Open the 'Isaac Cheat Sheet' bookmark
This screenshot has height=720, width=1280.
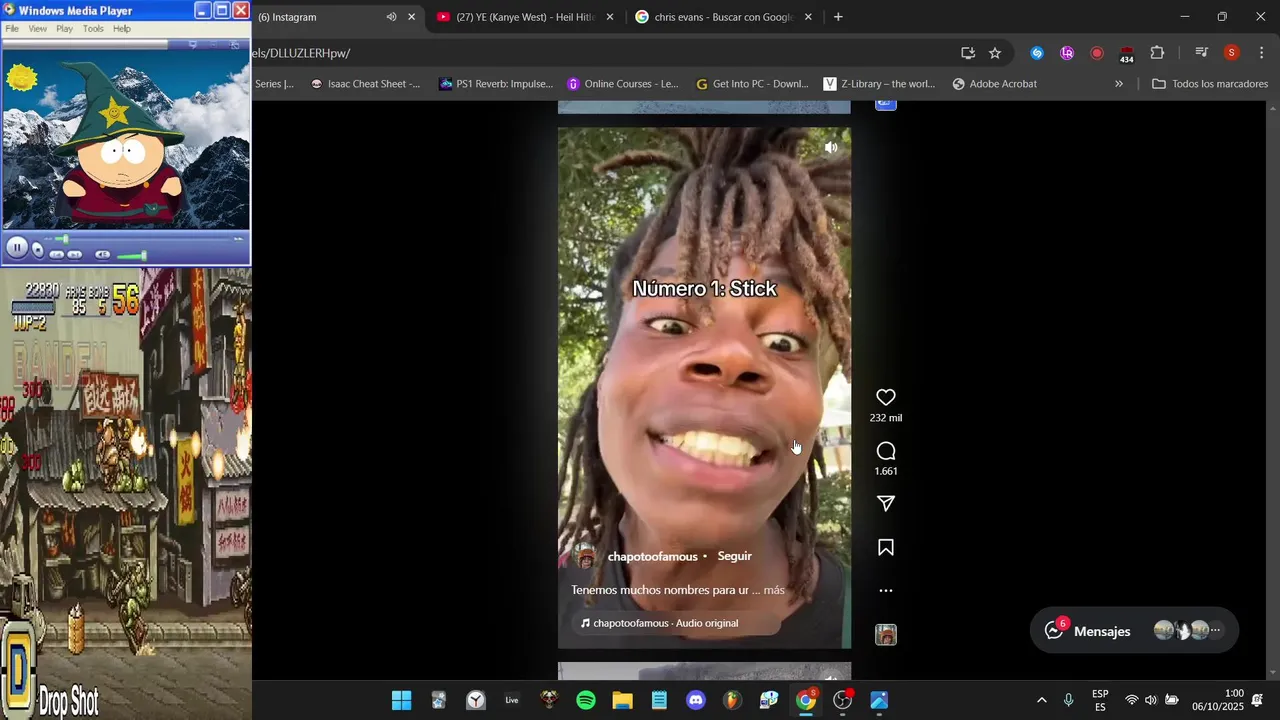click(x=366, y=84)
